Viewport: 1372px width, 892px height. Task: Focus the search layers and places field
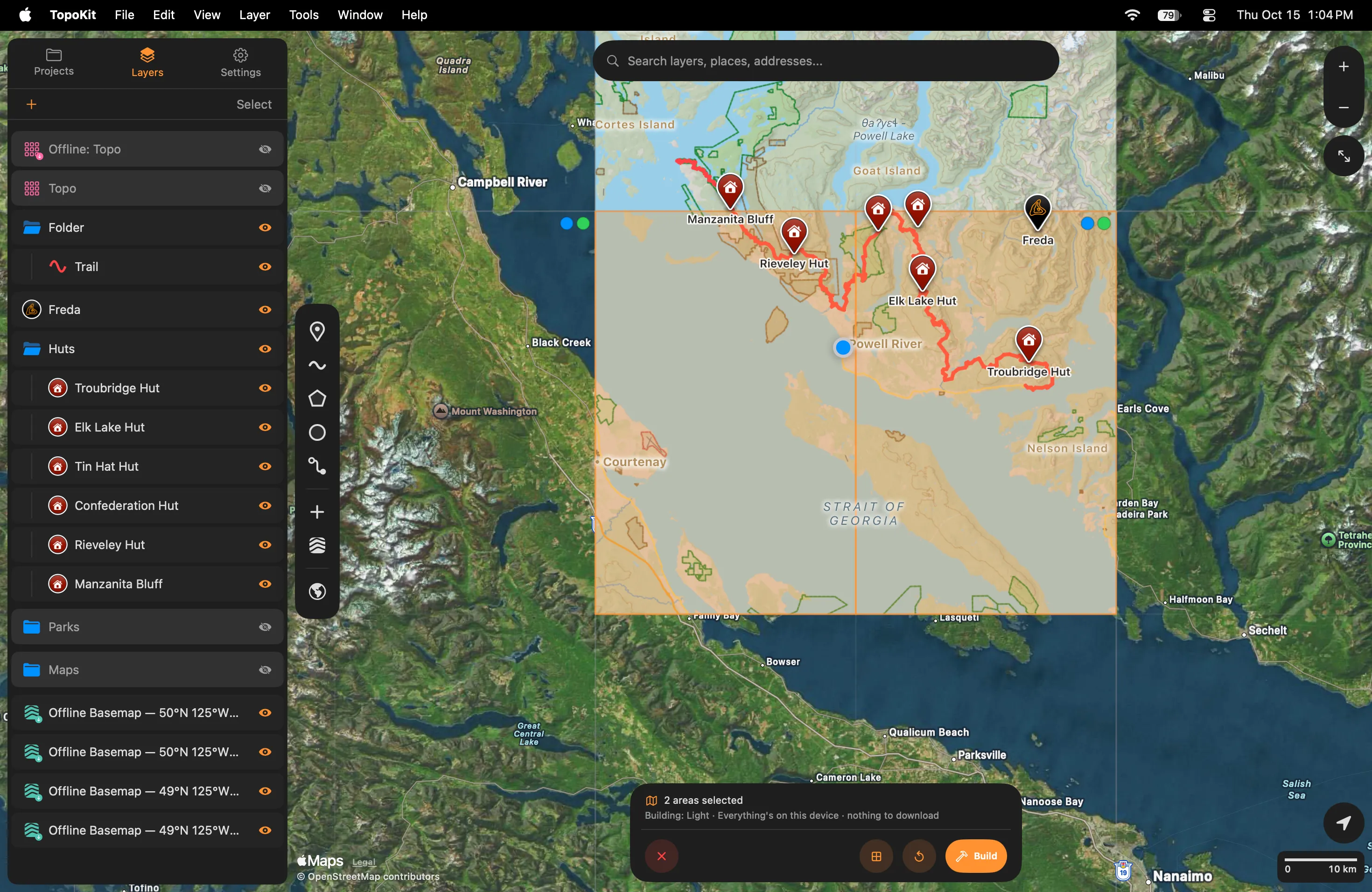coord(826,61)
